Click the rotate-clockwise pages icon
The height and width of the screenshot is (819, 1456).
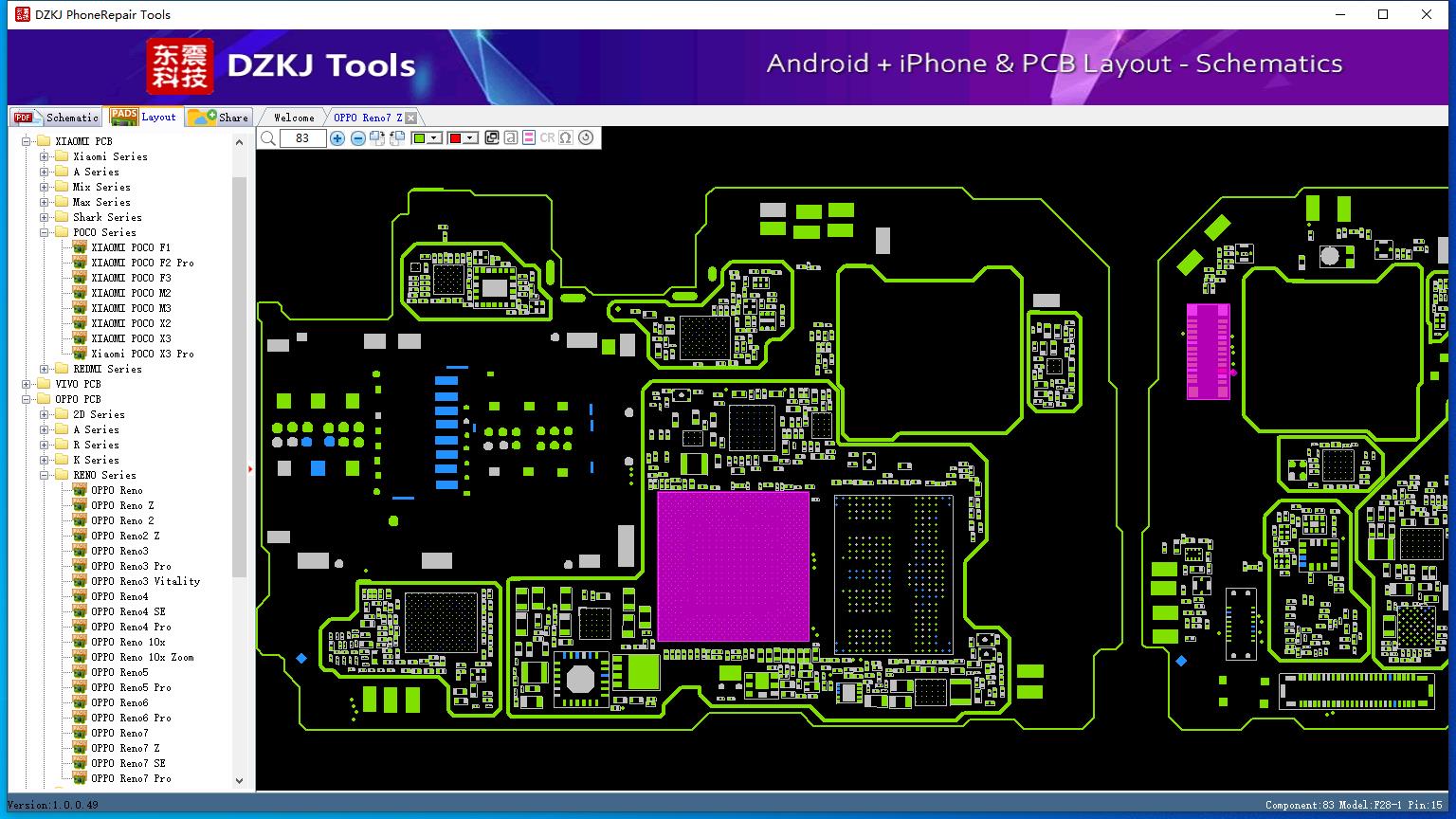377,138
